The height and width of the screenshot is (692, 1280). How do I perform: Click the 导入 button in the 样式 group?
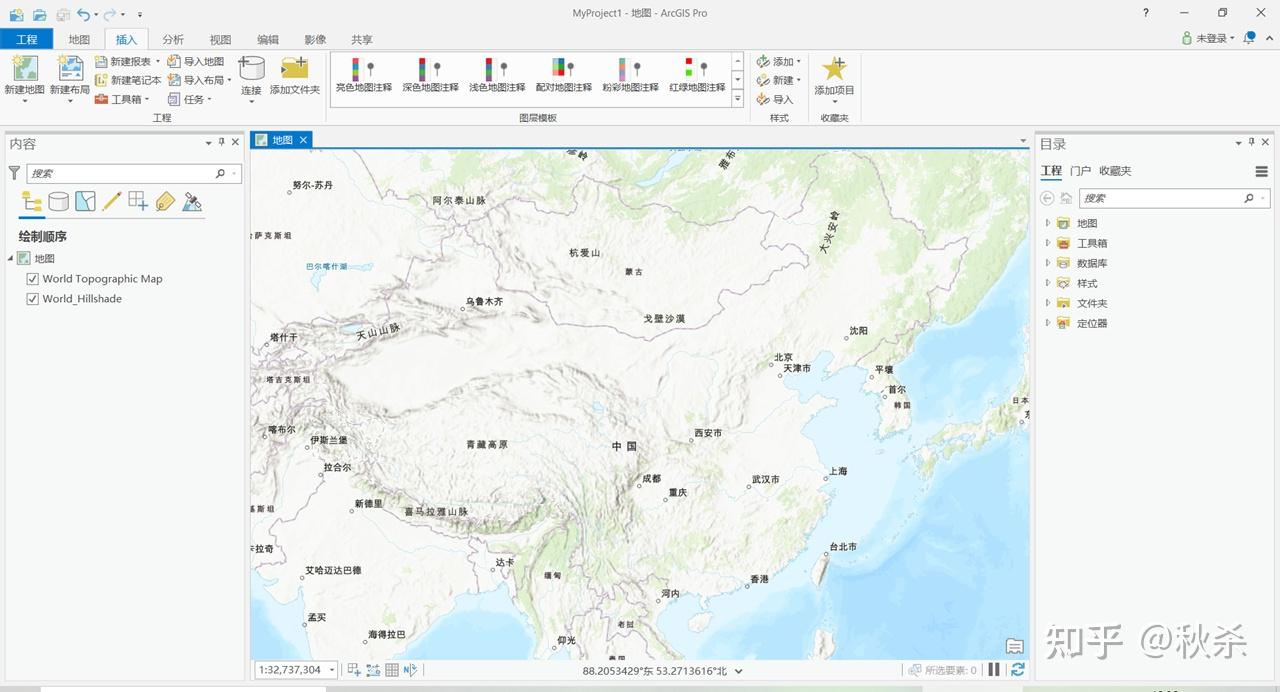(x=777, y=98)
